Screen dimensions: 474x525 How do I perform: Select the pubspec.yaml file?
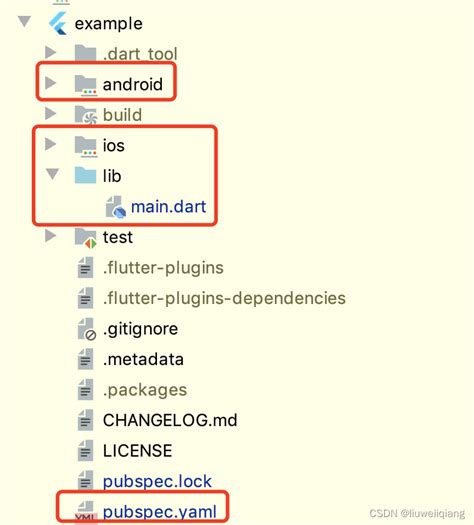(160, 512)
